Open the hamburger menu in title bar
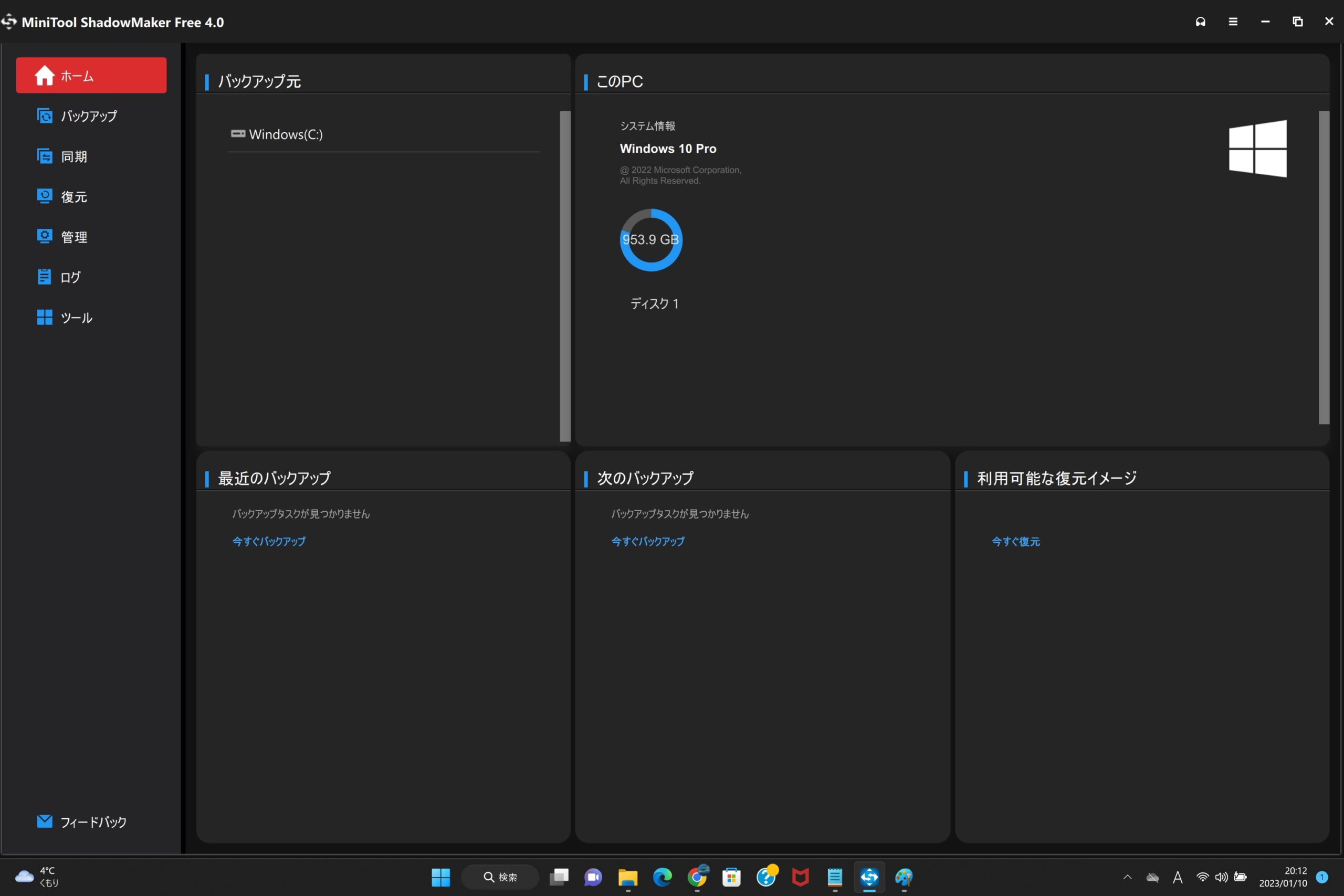 (x=1233, y=22)
